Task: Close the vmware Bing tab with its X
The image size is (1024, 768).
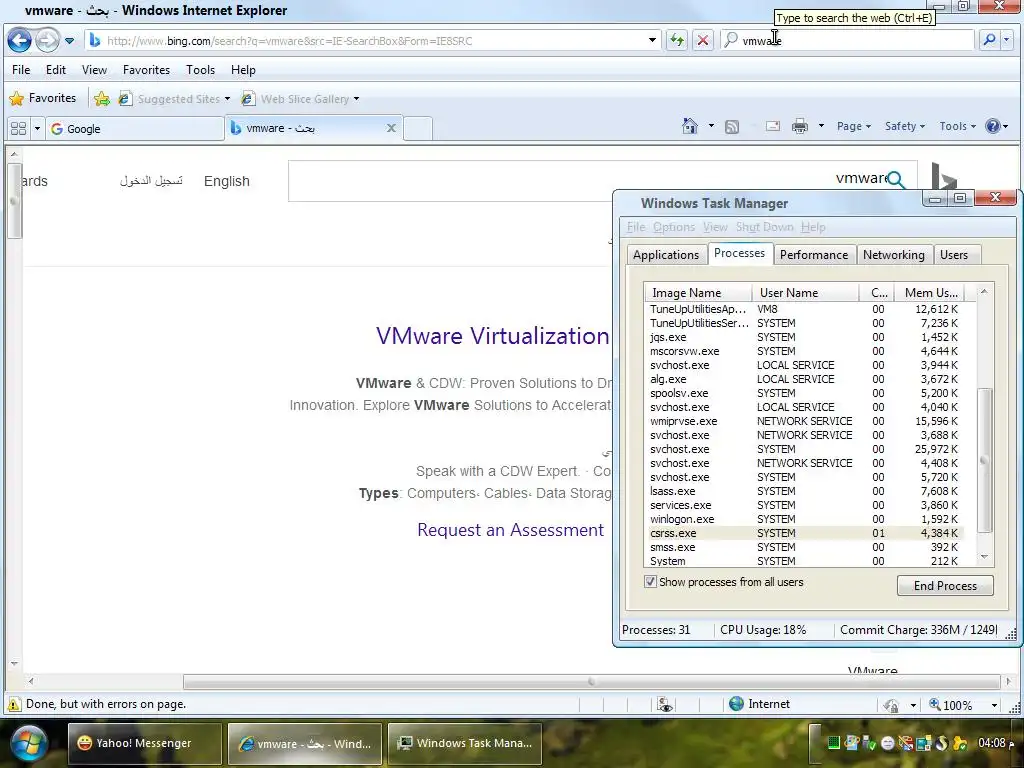Action: point(391,128)
